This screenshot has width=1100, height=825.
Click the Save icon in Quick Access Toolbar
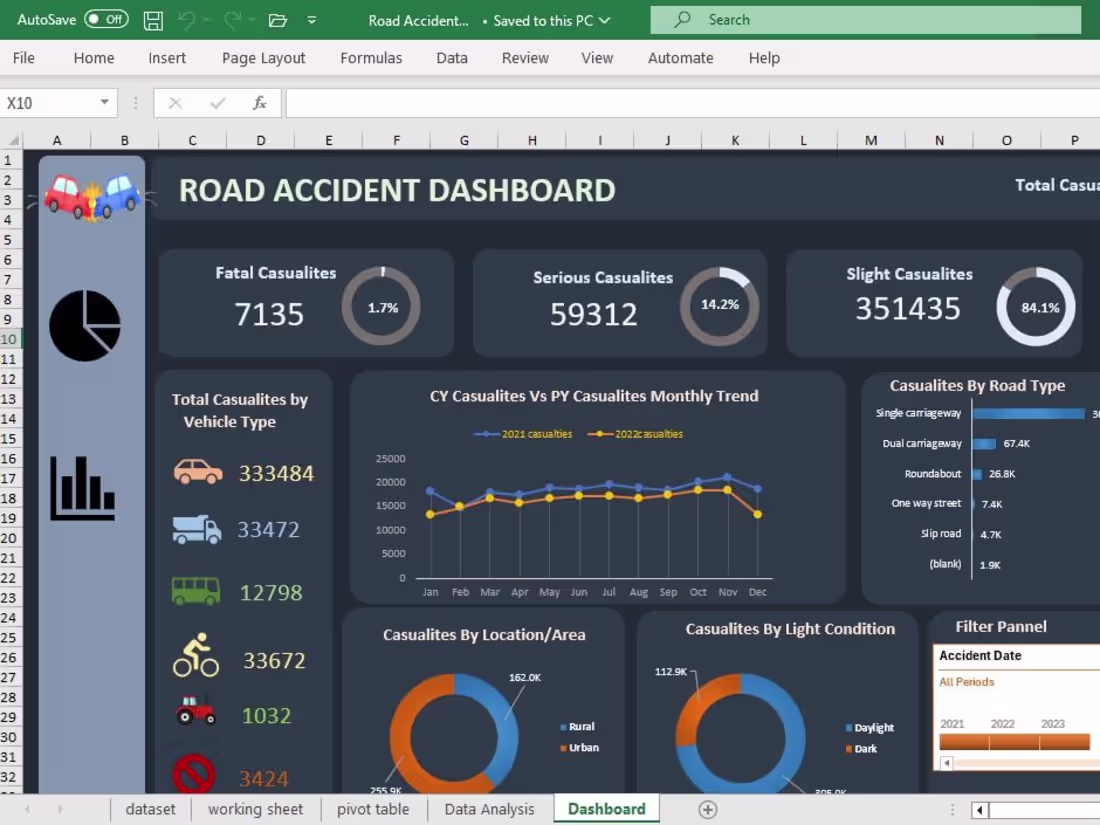pos(152,20)
